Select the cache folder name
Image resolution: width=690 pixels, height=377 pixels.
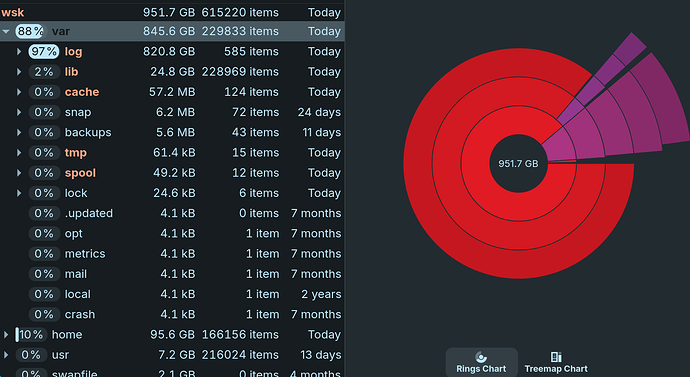[x=82, y=92]
